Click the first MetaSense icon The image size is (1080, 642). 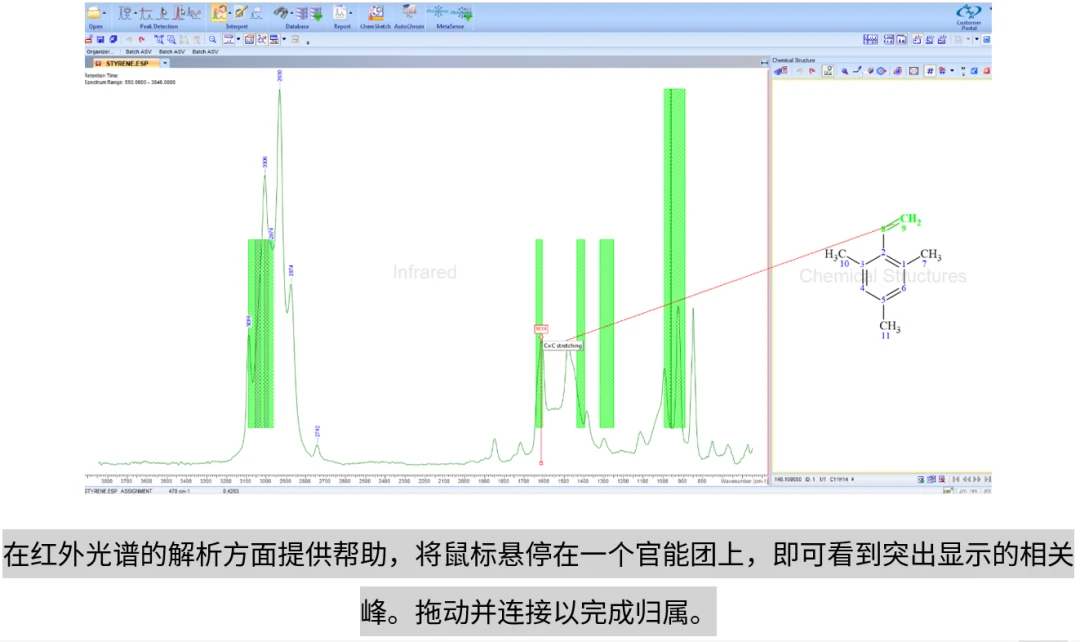[x=438, y=12]
